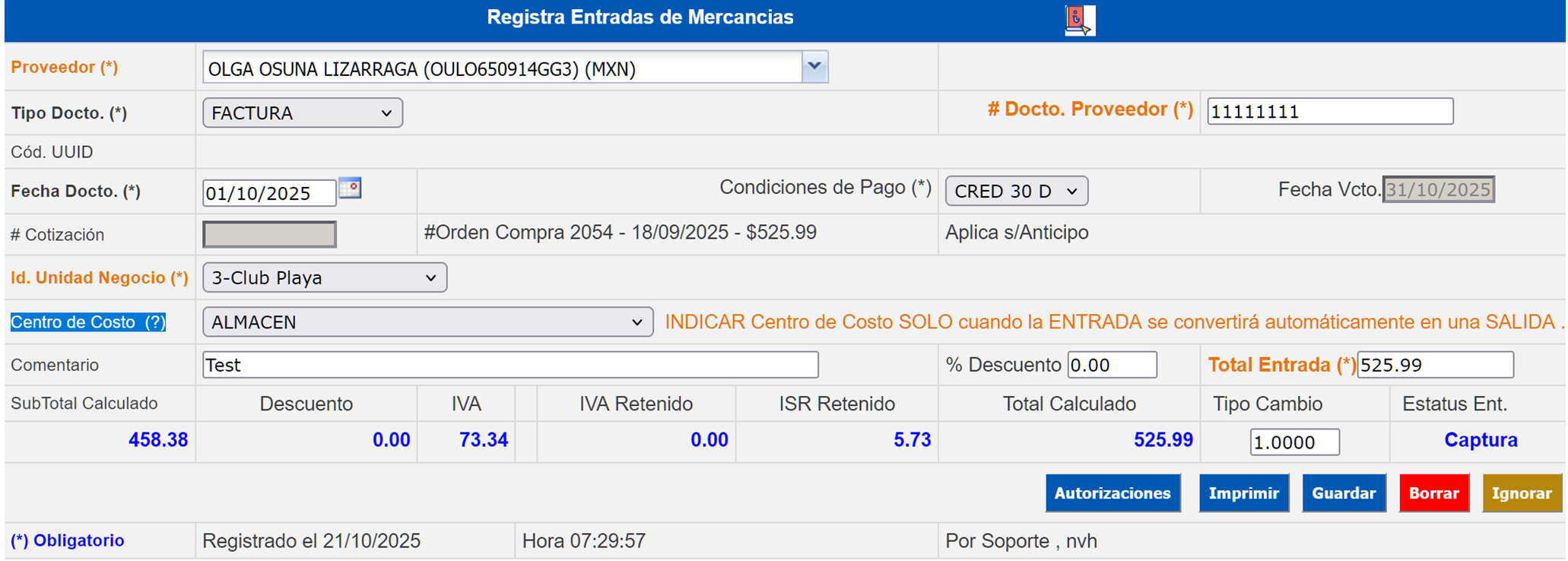
Task: Click the # Cotización field
Action: pos(269,234)
